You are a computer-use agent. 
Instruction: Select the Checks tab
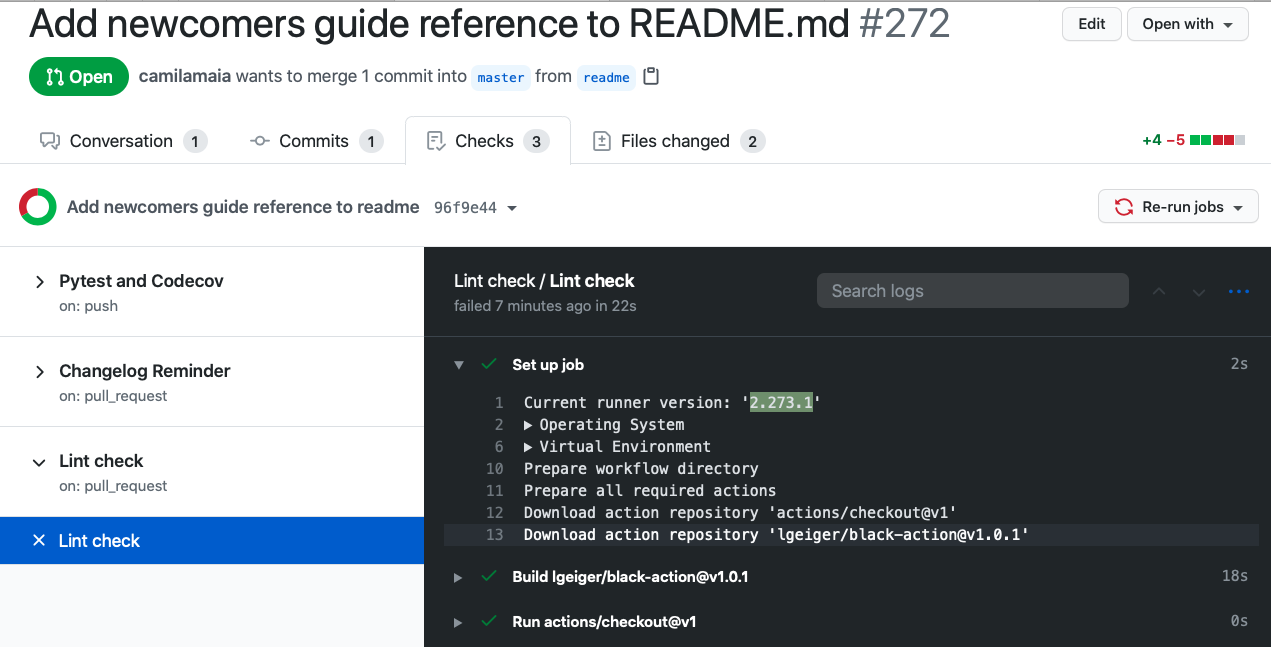coord(487,141)
